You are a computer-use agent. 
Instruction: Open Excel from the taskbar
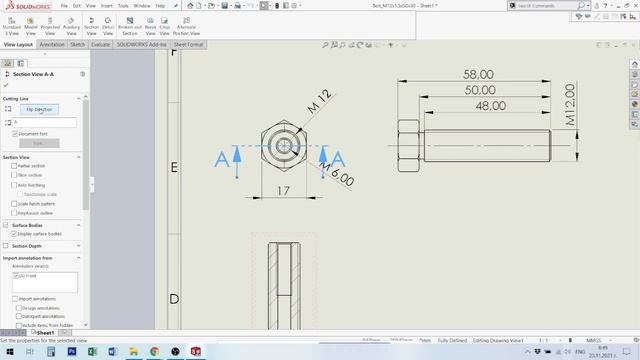point(92,351)
